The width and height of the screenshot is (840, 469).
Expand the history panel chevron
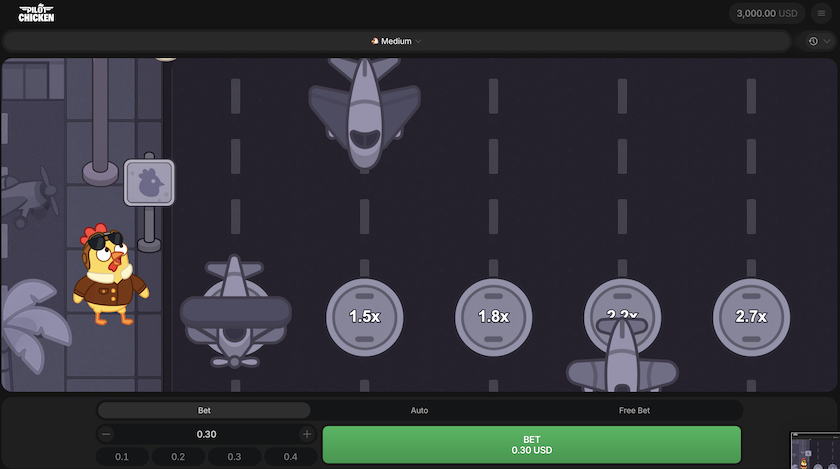pos(827,41)
